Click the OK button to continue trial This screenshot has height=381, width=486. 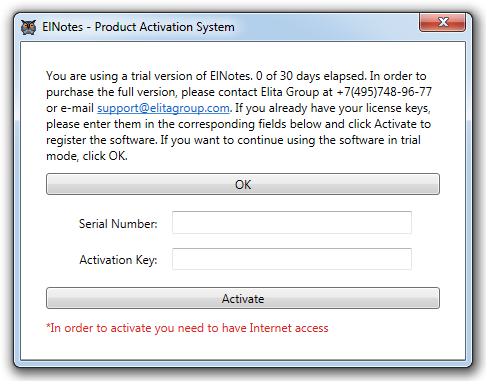pos(243,184)
